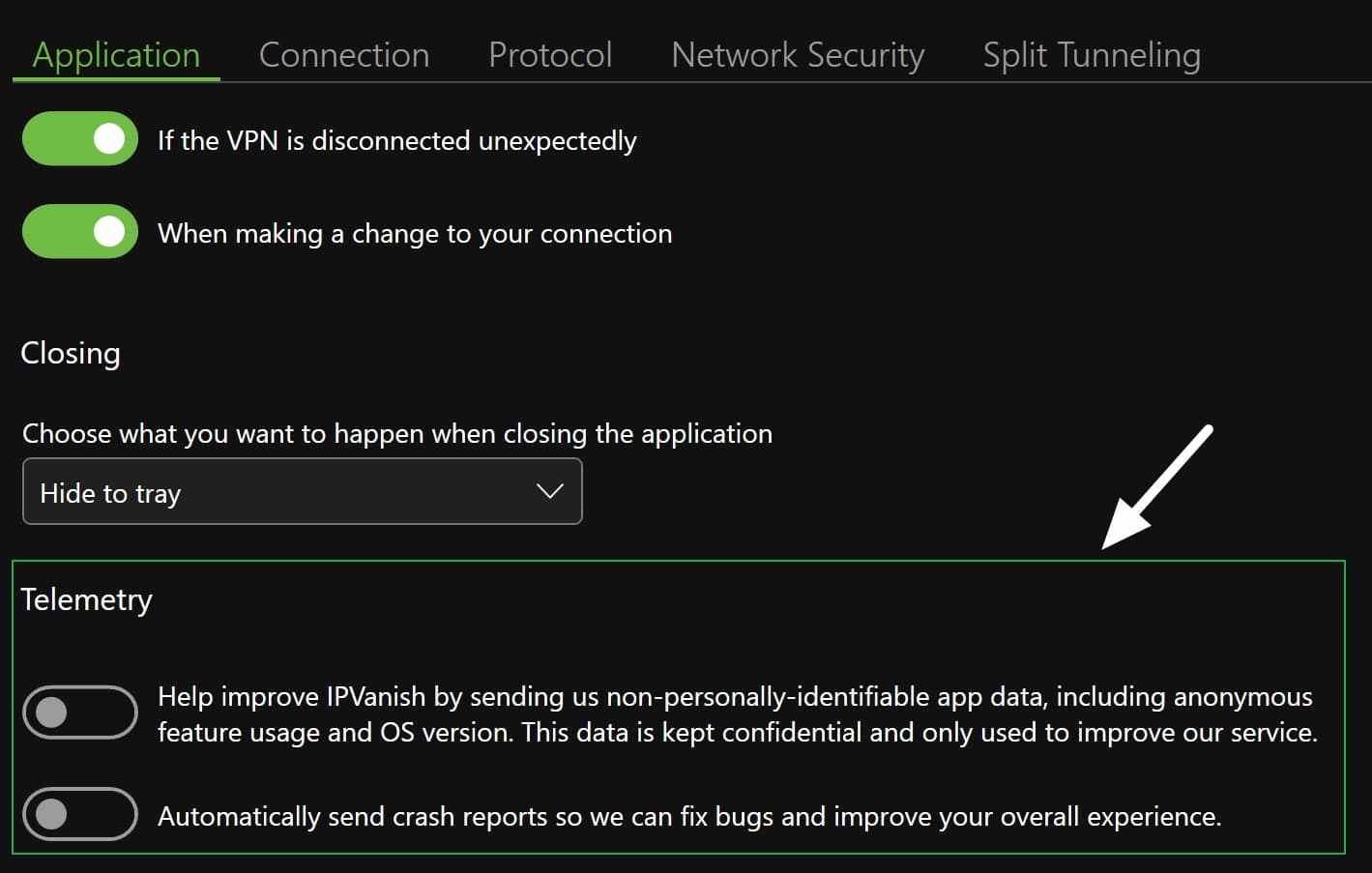1372x873 pixels.
Task: Click the Closing section heading
Action: coord(71,354)
